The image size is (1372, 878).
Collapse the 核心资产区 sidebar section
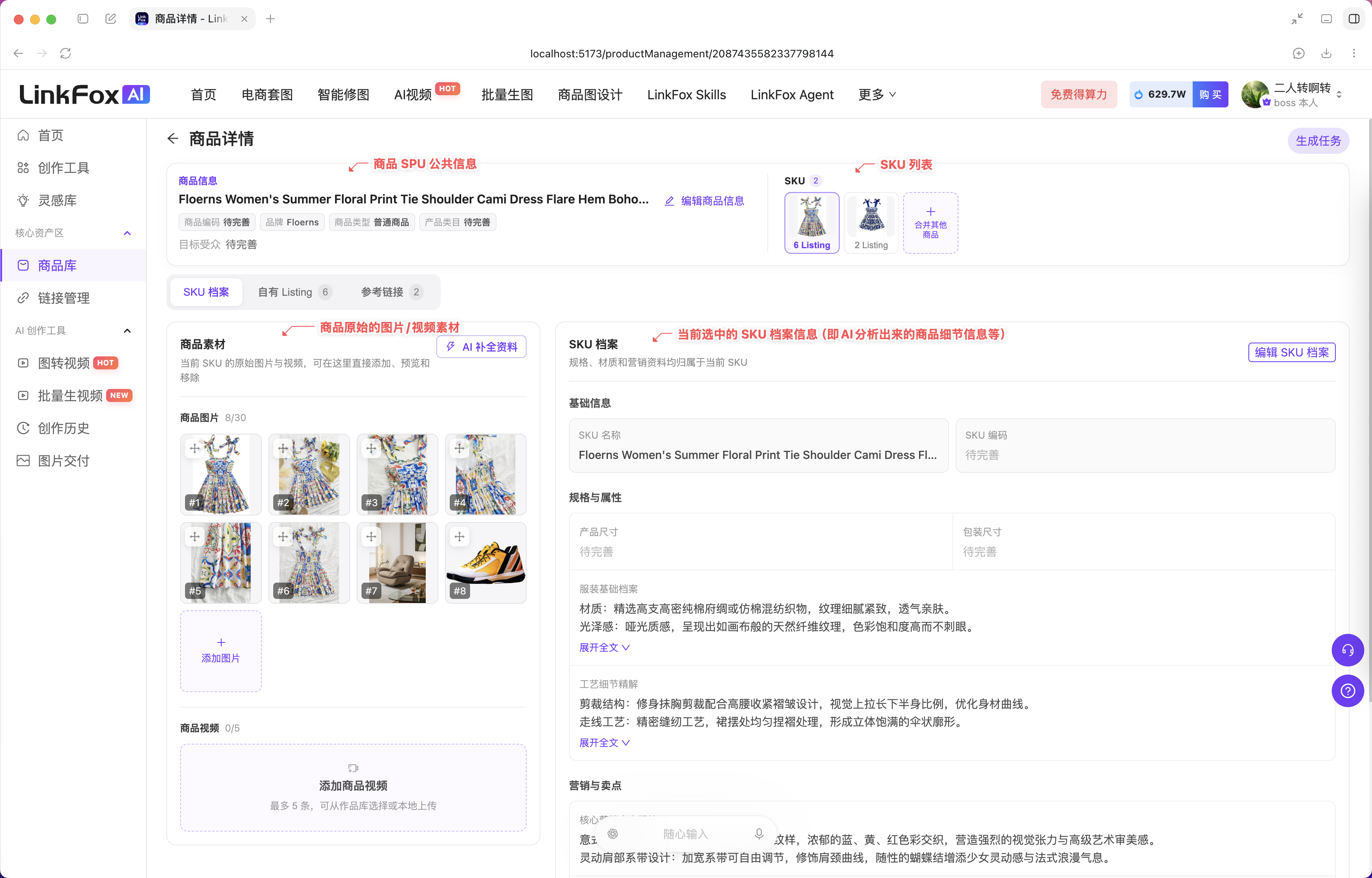point(127,233)
